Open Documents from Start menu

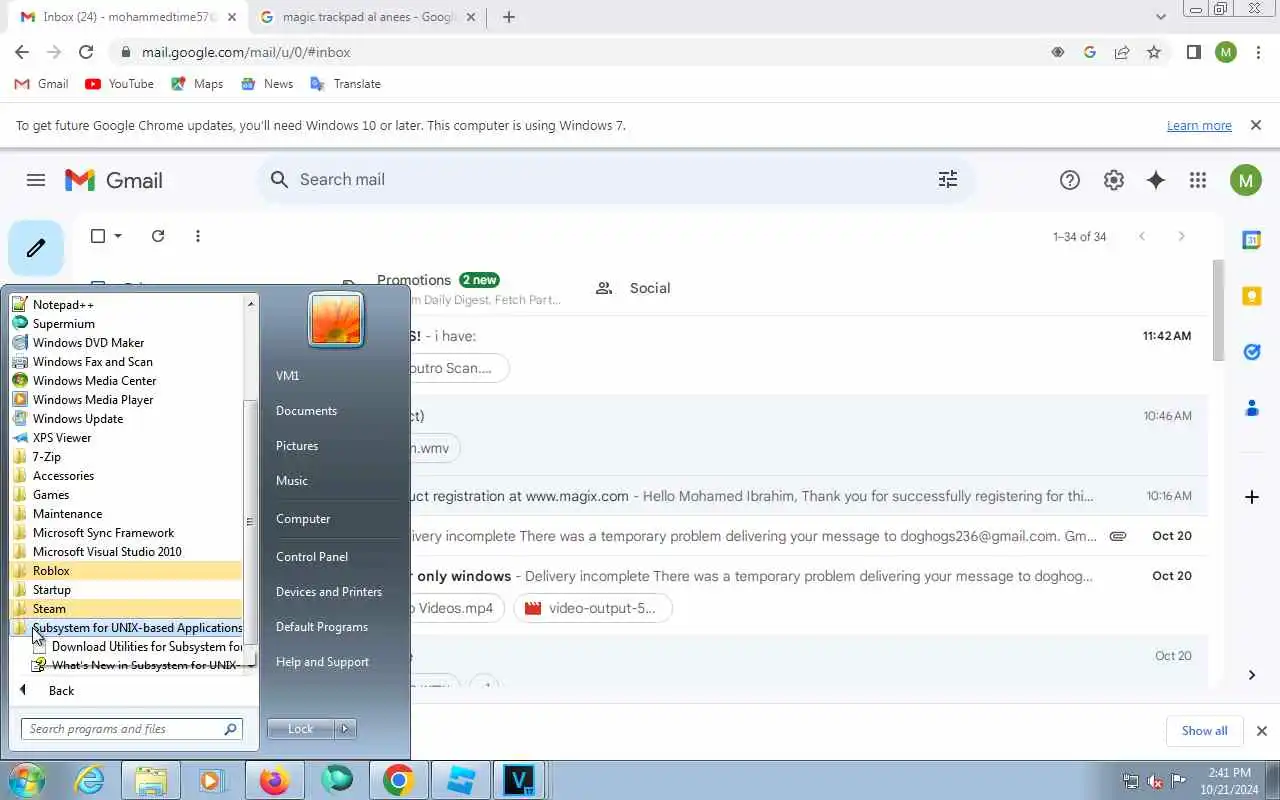point(306,411)
